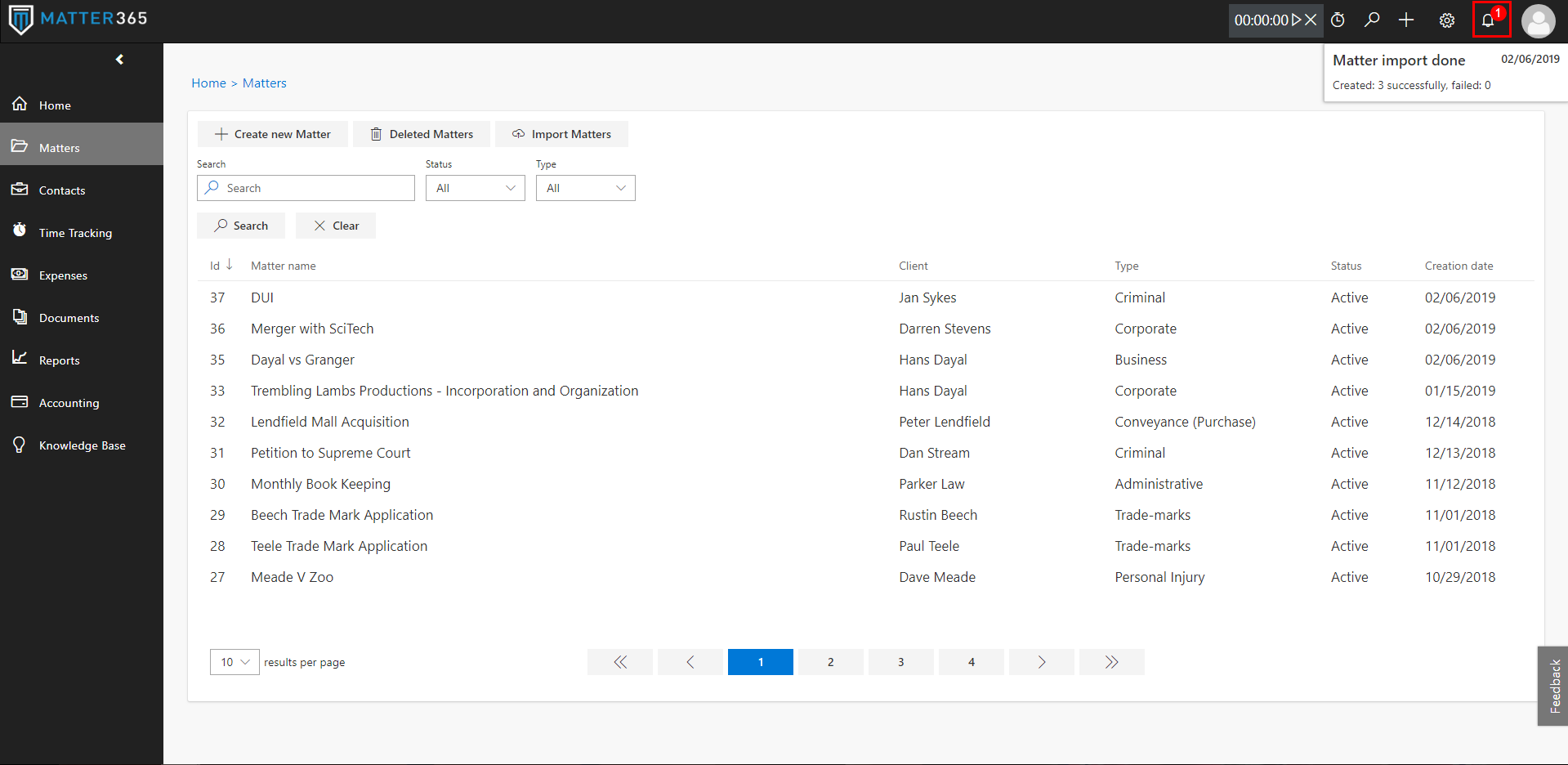
Task: Open the global search magnifier icon
Action: click(1372, 20)
